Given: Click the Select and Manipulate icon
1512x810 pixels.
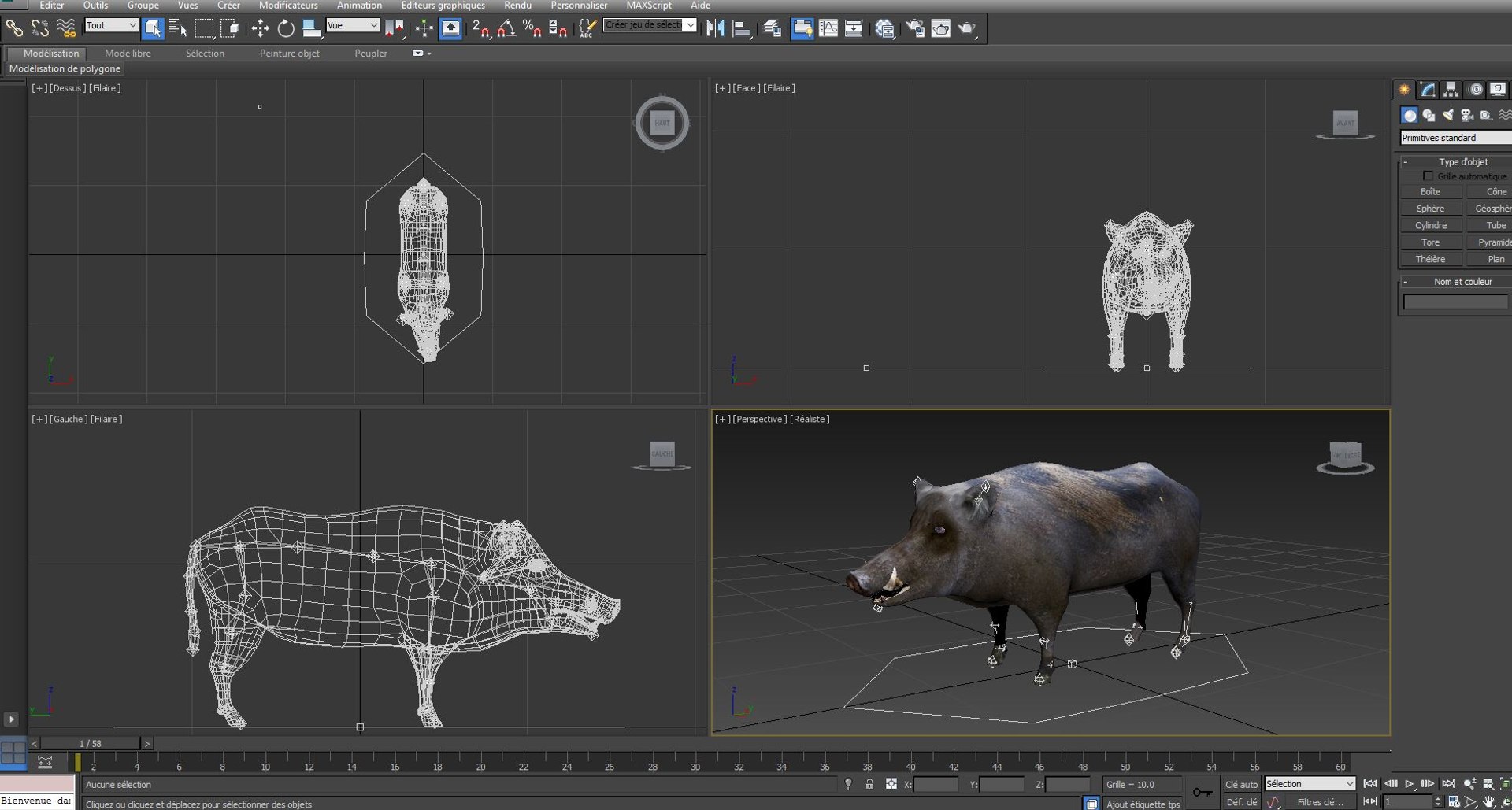Looking at the screenshot, I should tap(424, 28).
